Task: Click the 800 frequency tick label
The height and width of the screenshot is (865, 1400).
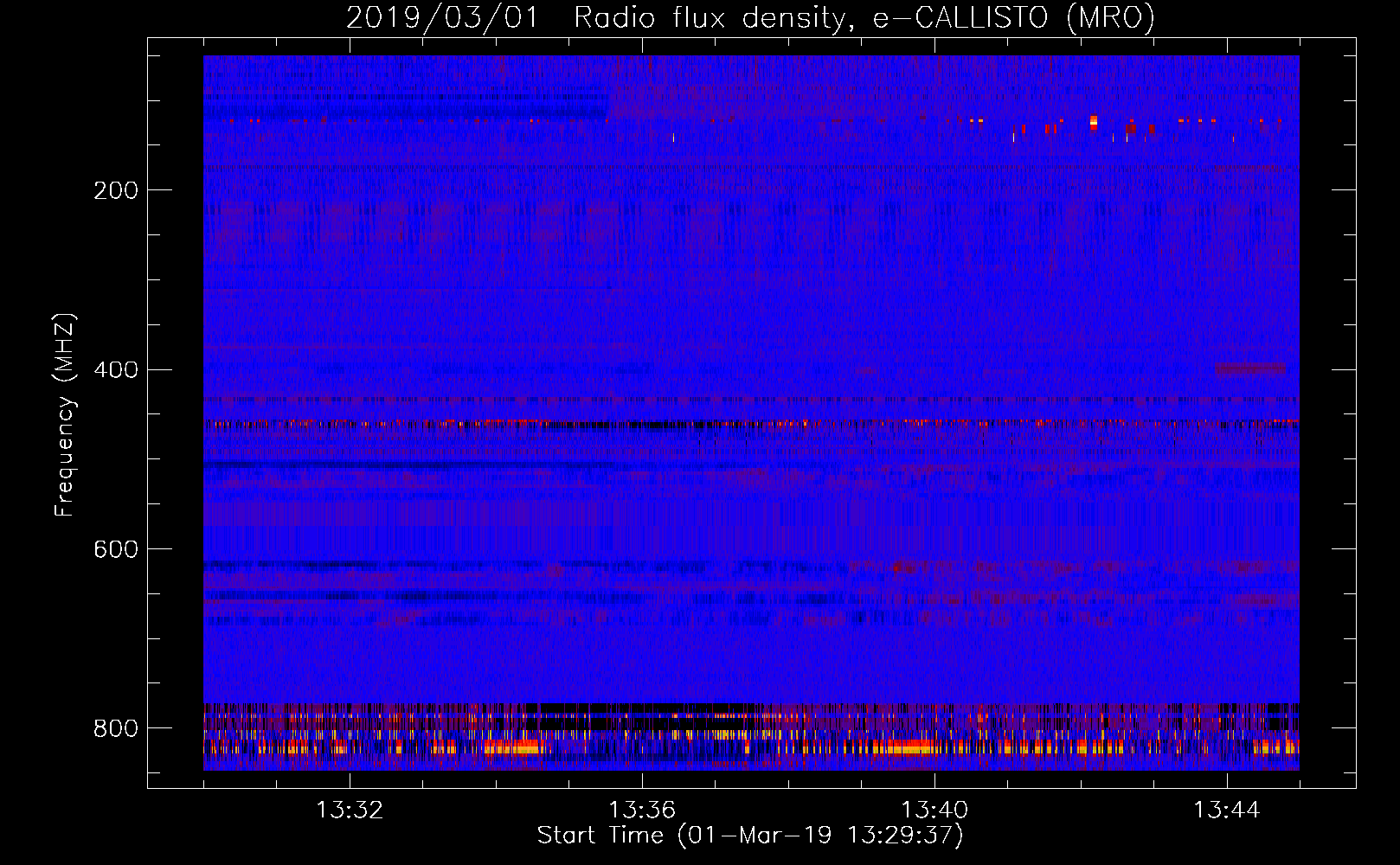Action: (116, 729)
